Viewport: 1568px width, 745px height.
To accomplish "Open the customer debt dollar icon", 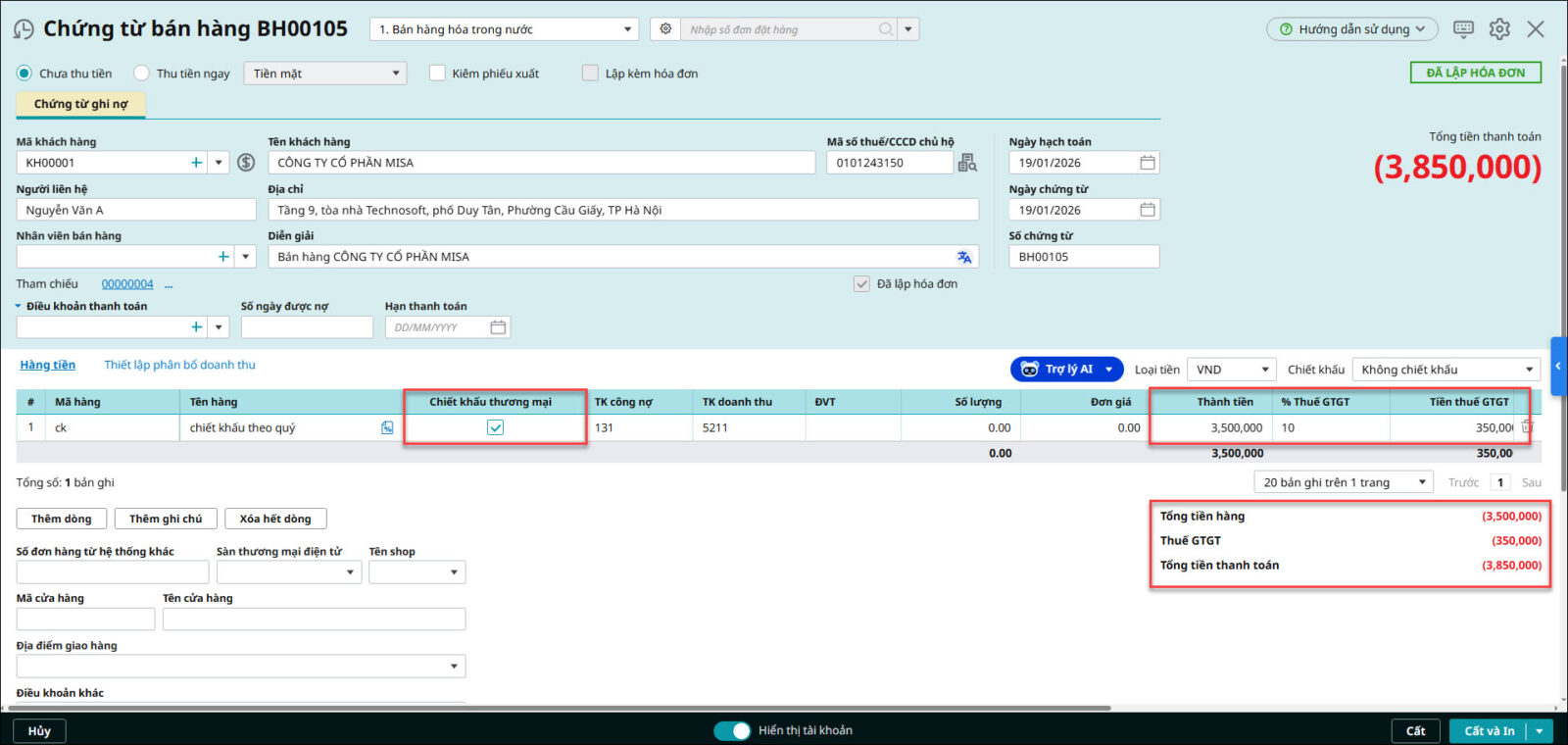I will coord(246,163).
